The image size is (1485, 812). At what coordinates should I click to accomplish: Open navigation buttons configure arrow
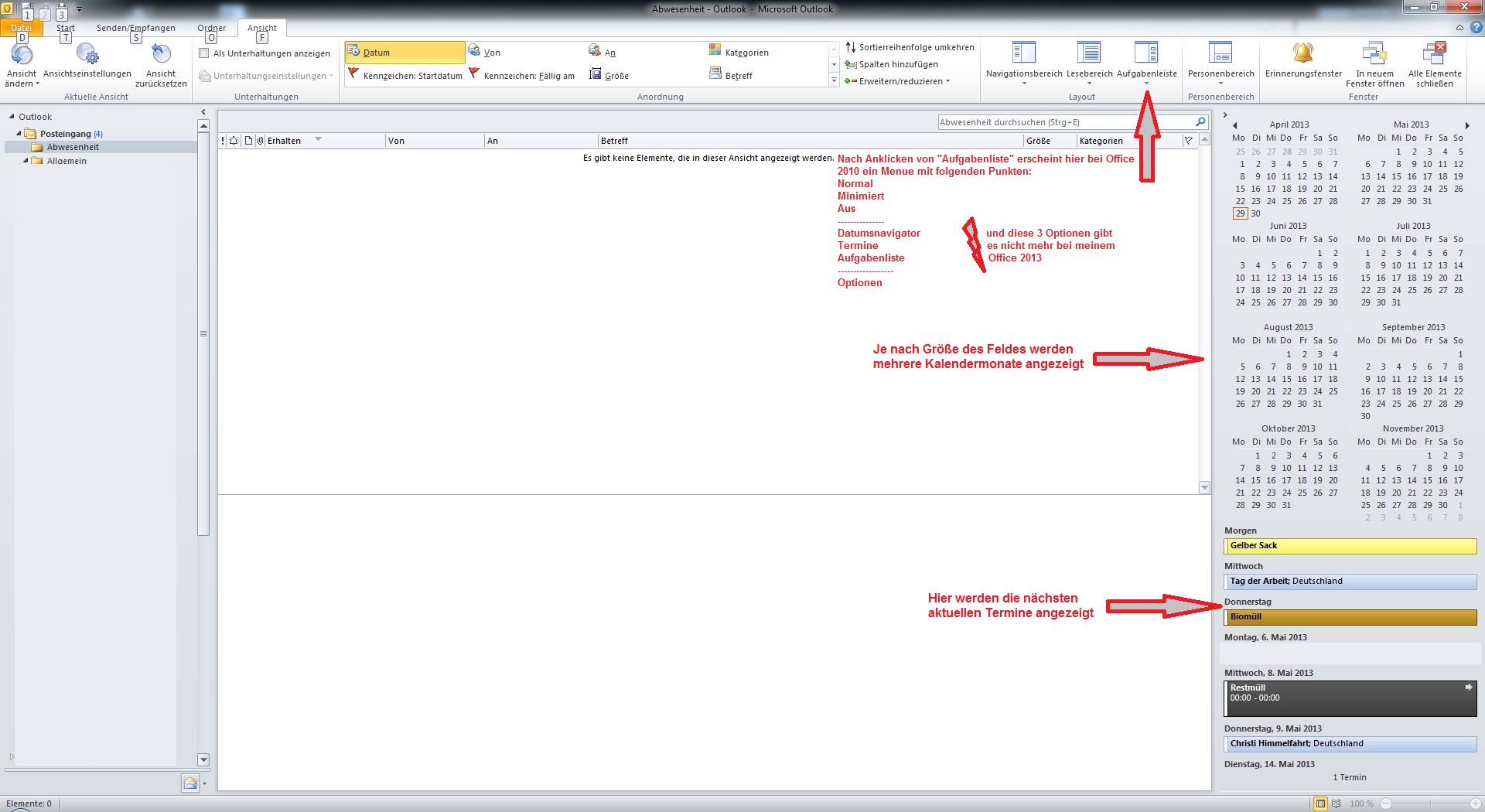[x=204, y=783]
